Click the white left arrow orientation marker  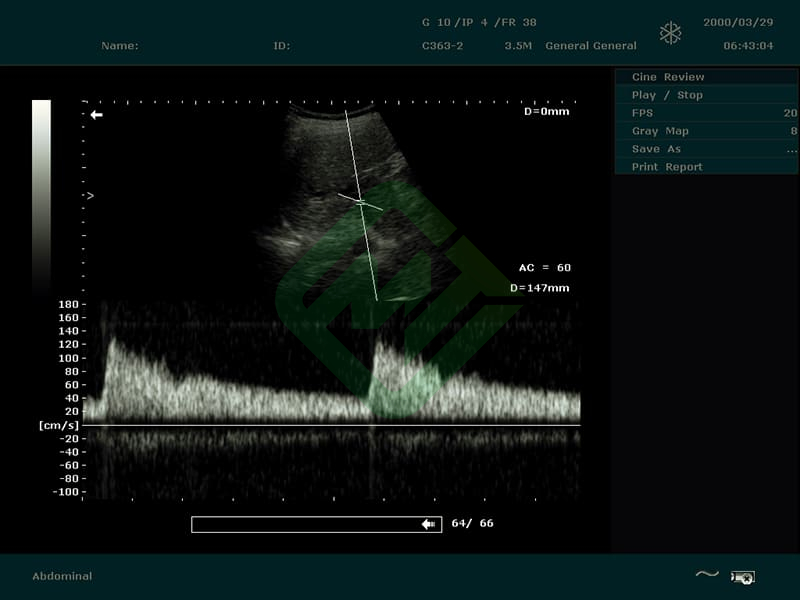click(96, 115)
